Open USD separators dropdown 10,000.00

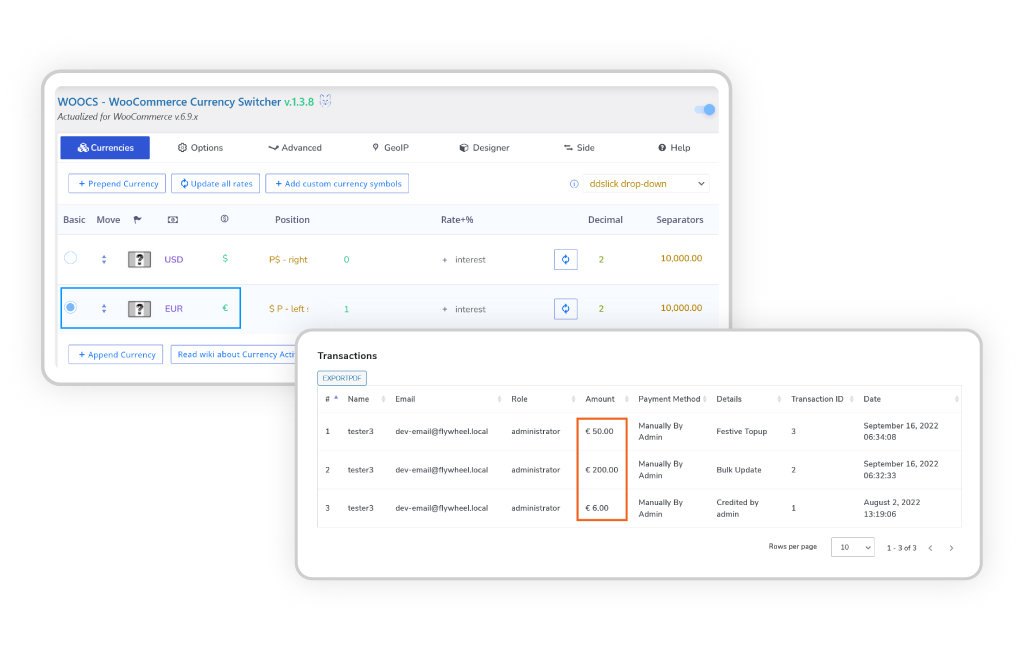(x=681, y=258)
